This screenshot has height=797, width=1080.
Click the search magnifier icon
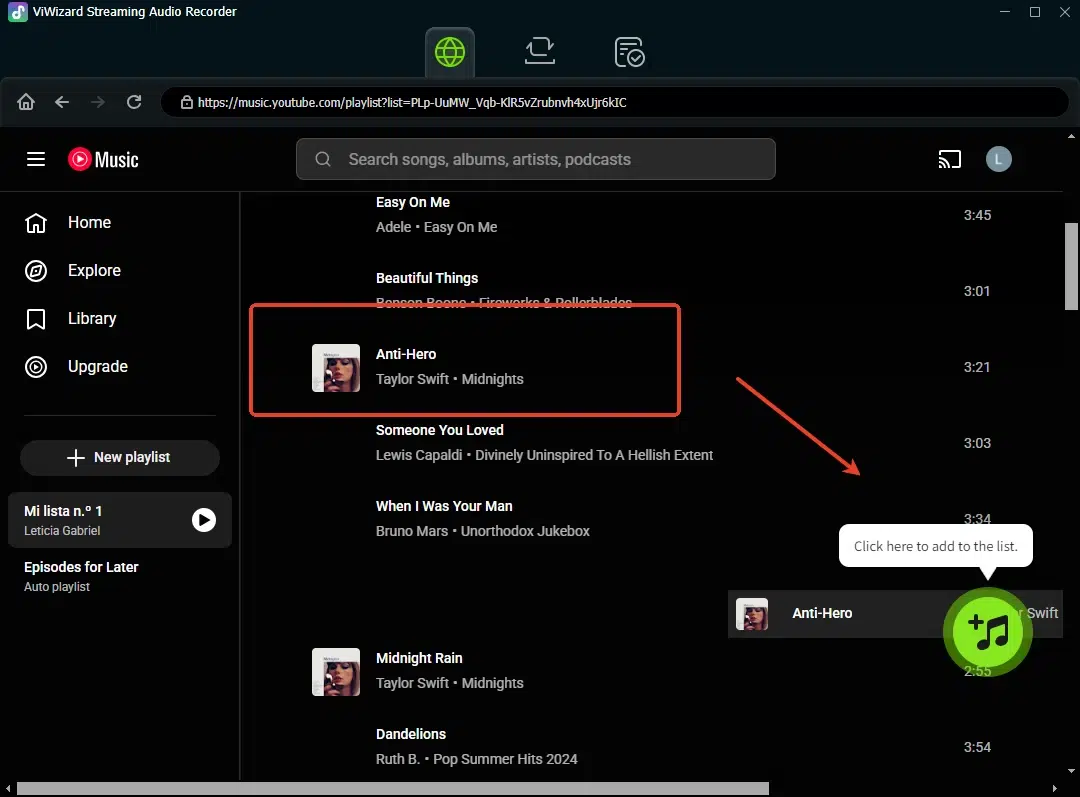point(323,159)
